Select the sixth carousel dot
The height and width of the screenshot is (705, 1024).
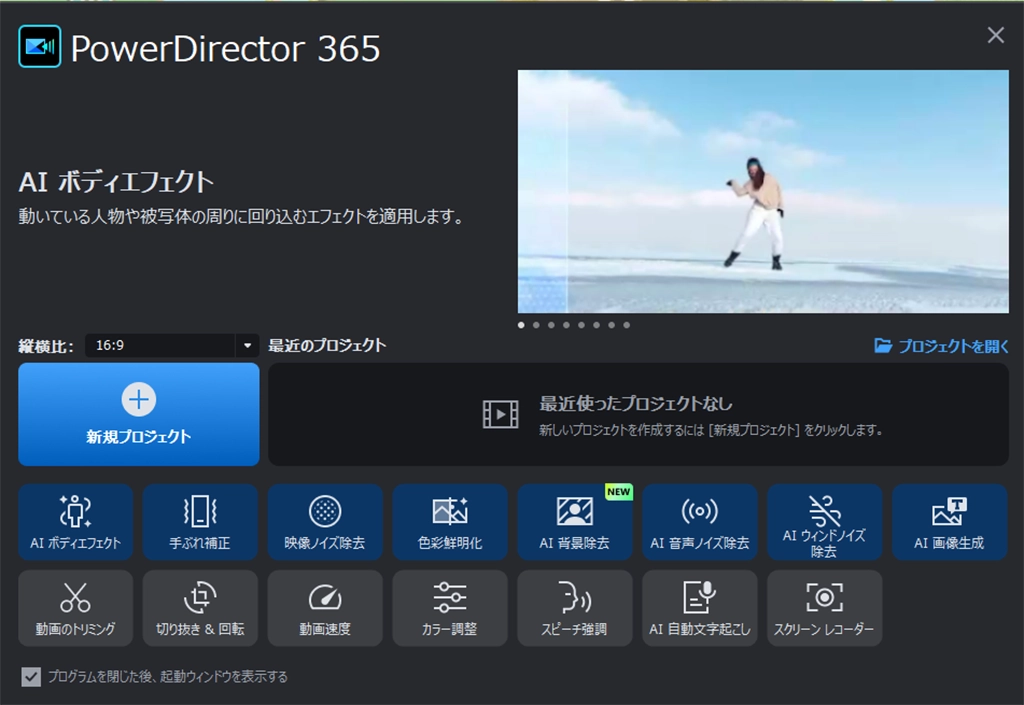pos(596,325)
